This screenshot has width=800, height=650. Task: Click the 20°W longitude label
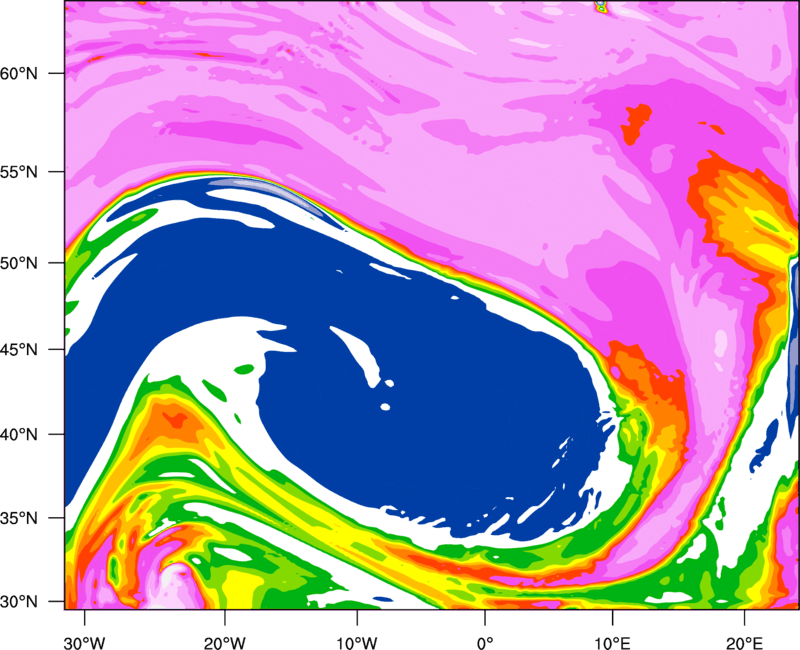tap(225, 643)
